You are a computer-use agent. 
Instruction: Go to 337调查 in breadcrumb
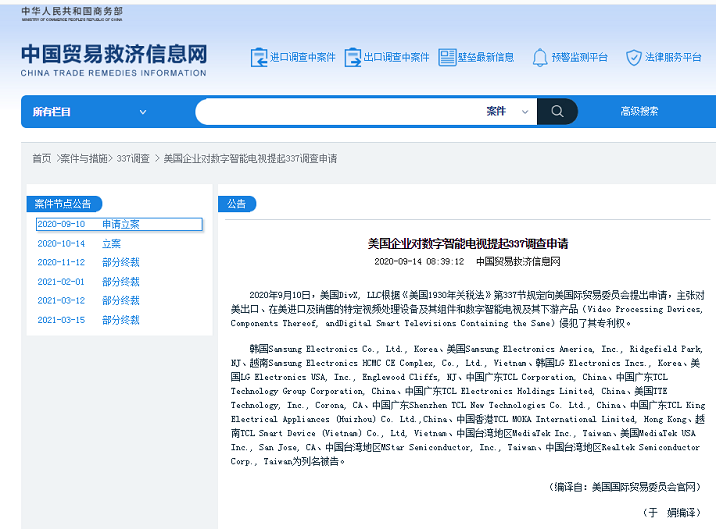coord(133,159)
